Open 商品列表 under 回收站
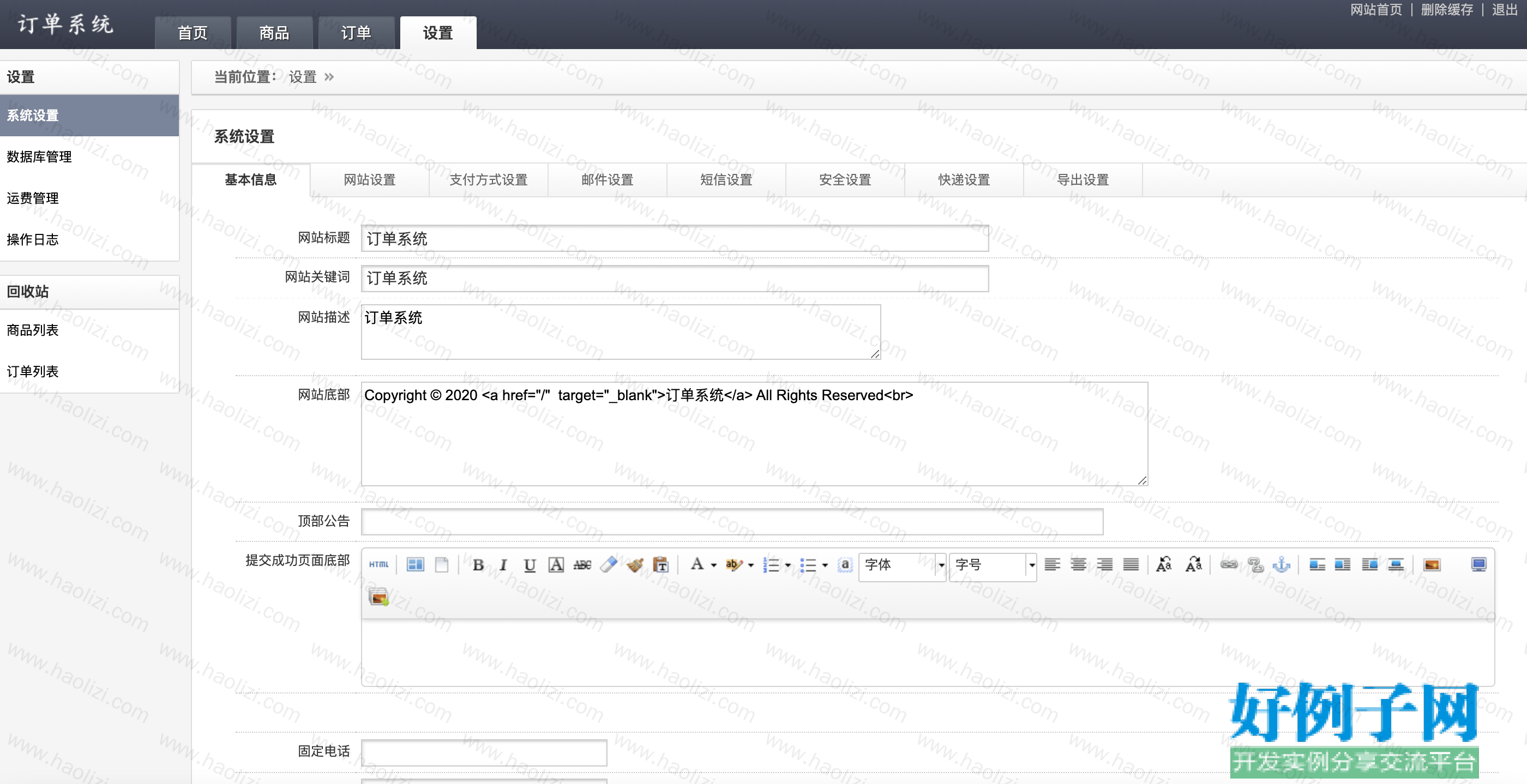 pos(89,331)
